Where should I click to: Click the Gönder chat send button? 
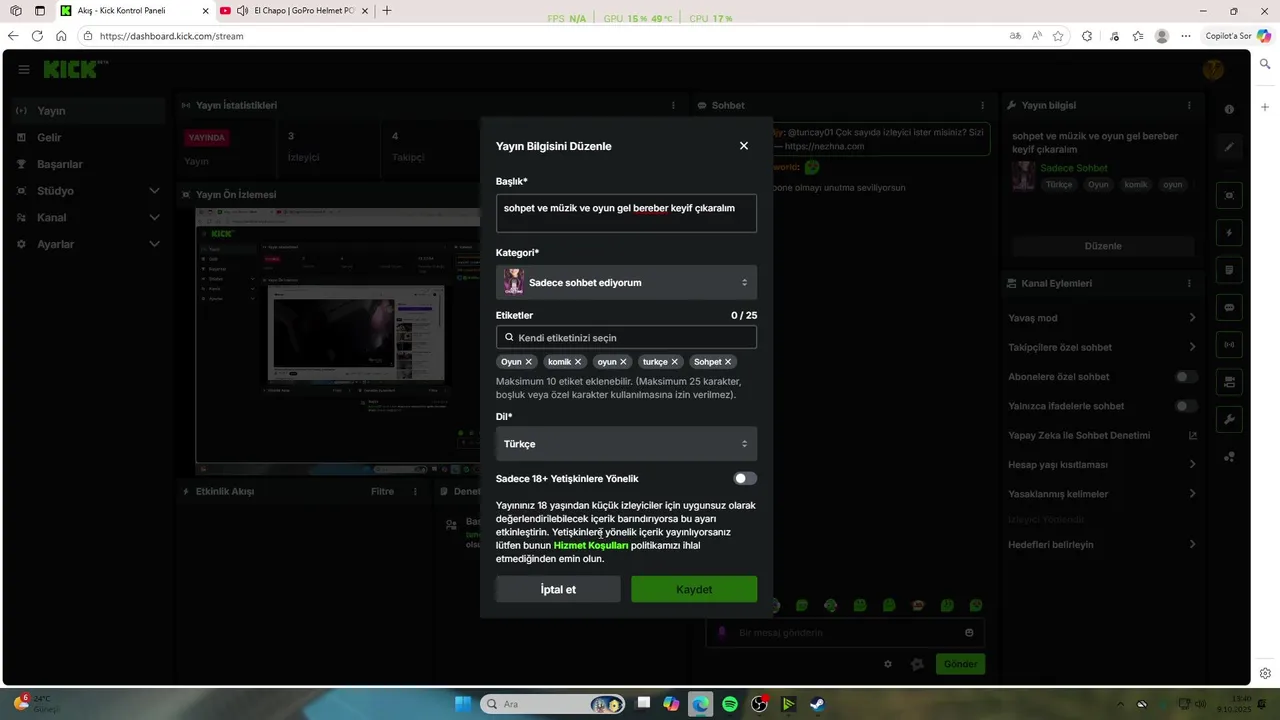tap(960, 664)
